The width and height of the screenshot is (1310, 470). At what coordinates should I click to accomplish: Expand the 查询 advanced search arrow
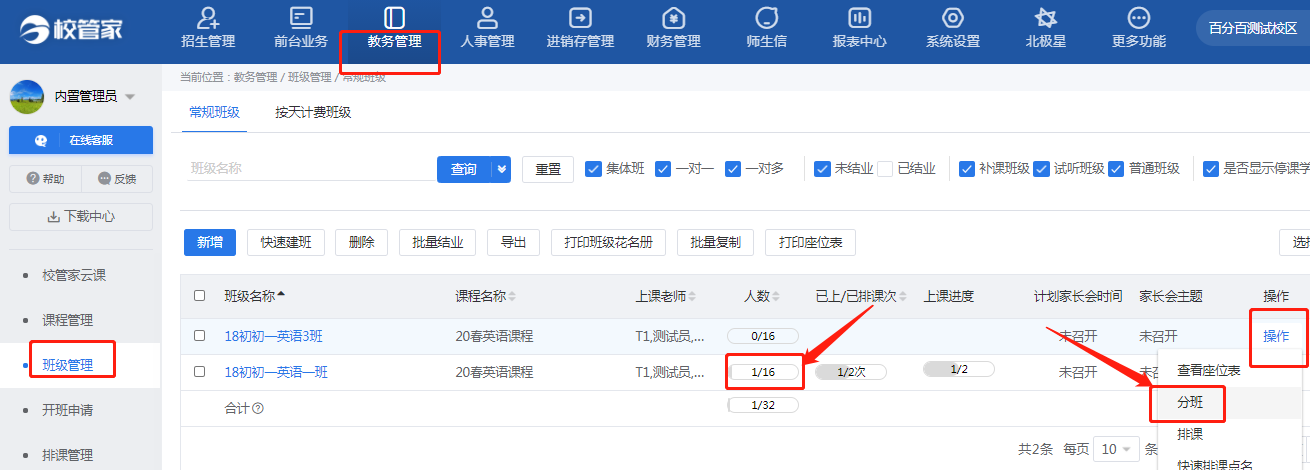(502, 169)
